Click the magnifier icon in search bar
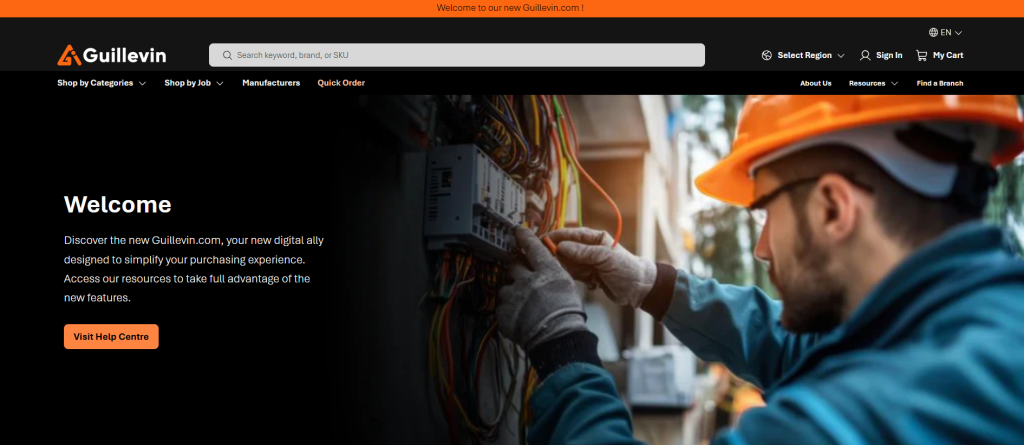This screenshot has height=445, width=1024. tap(227, 55)
